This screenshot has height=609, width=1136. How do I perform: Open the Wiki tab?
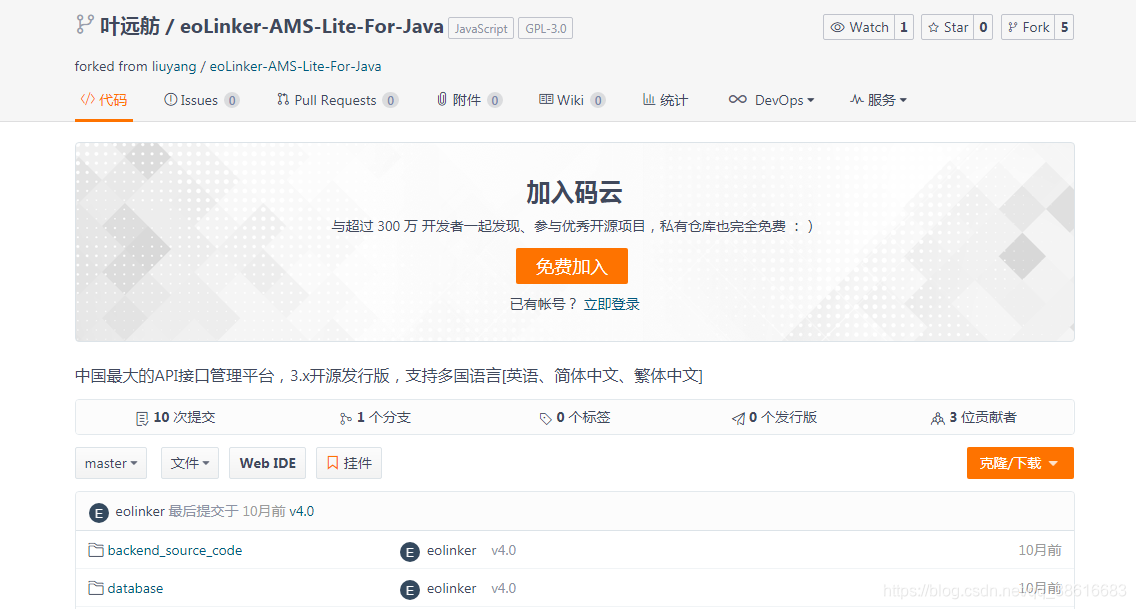[x=572, y=100]
